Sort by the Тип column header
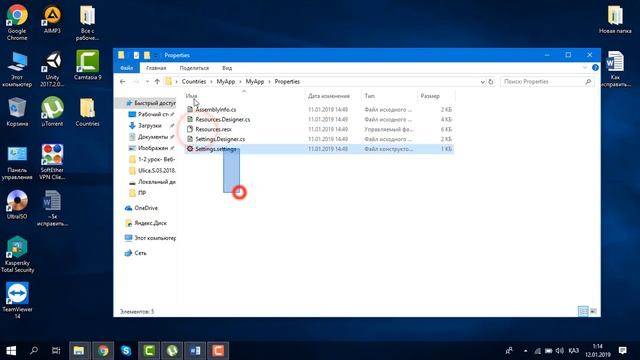Image resolution: width=640 pixels, height=360 pixels. coord(369,96)
